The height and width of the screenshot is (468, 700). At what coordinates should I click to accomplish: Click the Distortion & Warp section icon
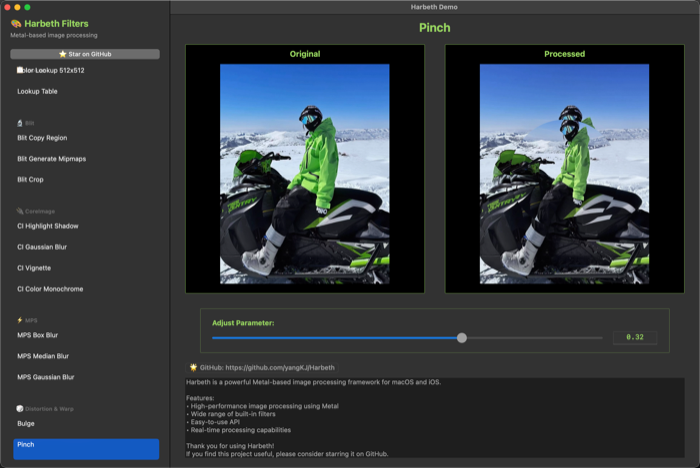click(20, 409)
